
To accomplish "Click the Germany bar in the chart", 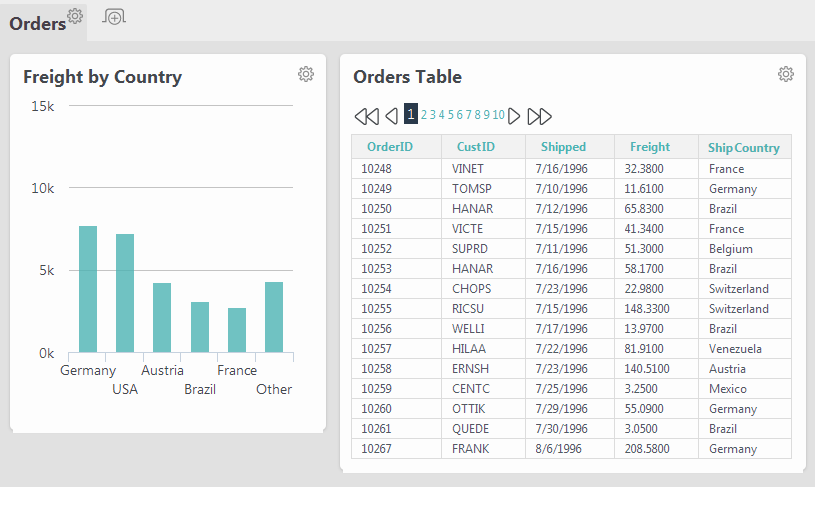I will click(x=88, y=289).
